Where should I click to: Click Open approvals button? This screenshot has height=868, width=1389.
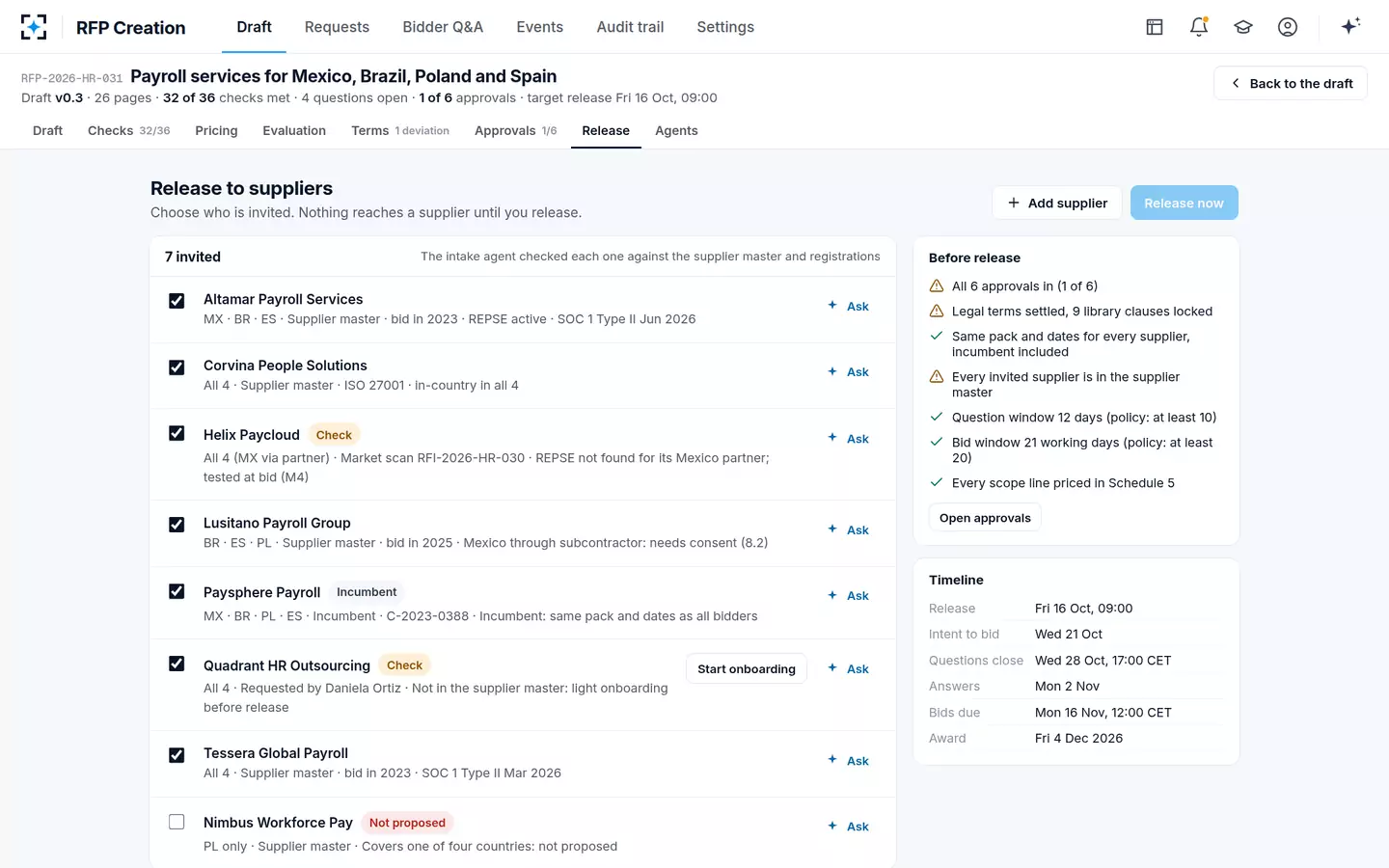(985, 518)
